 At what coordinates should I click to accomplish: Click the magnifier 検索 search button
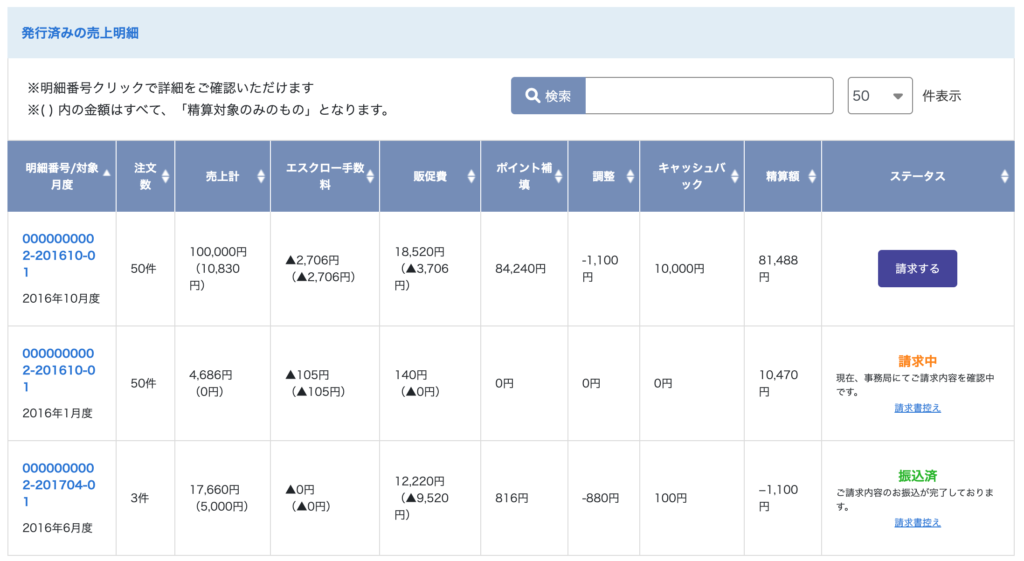click(548, 96)
